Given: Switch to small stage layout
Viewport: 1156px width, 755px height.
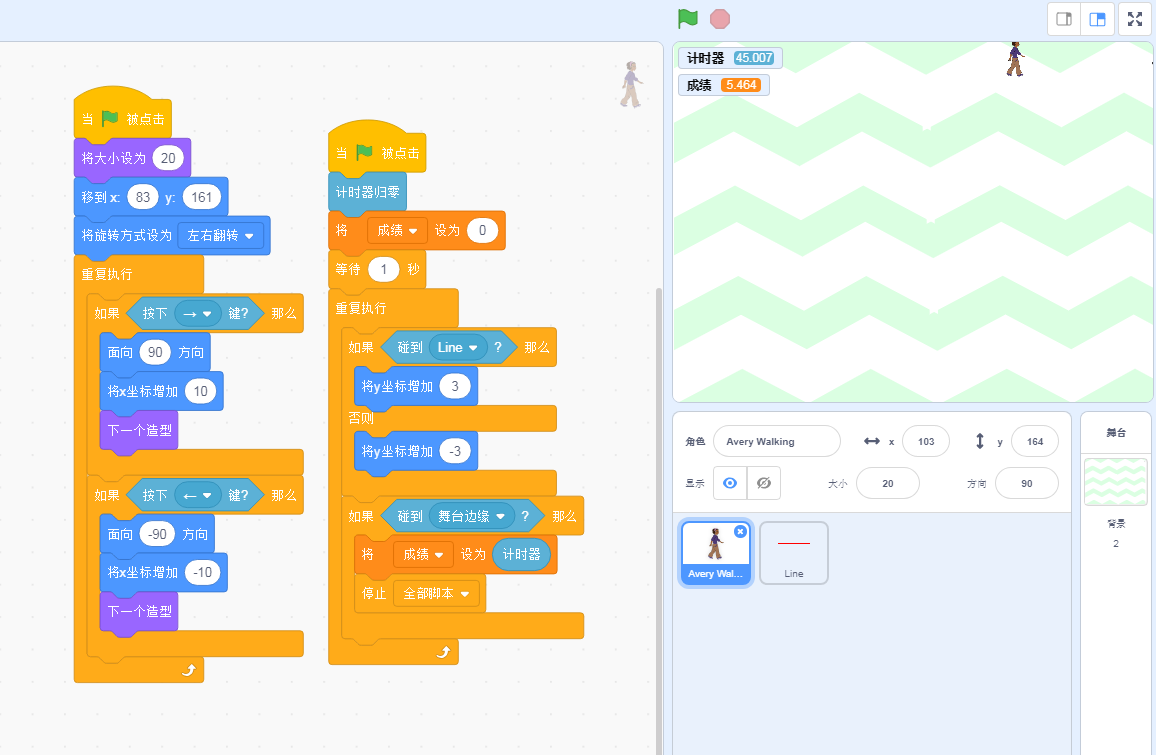Looking at the screenshot, I should (x=1064, y=19).
